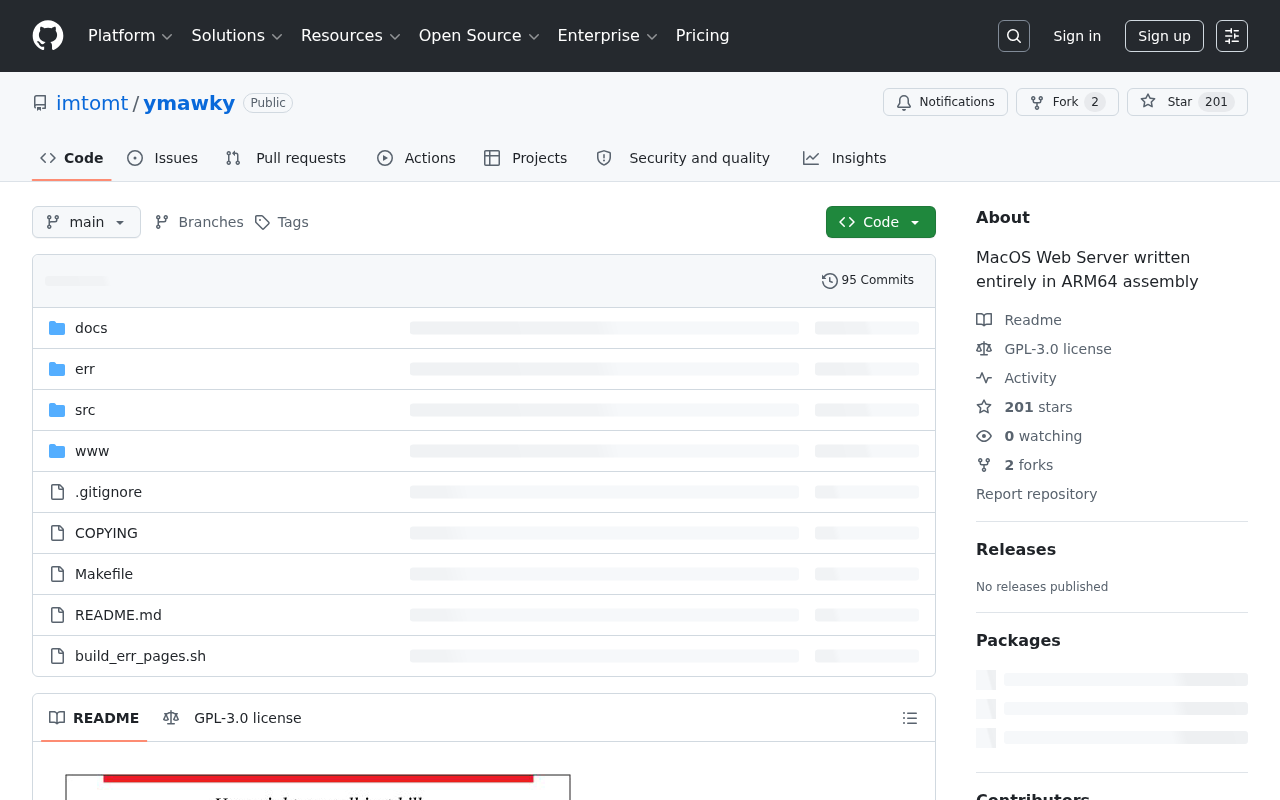Open the .gitignore file name
The width and height of the screenshot is (1280, 800).
pyautogui.click(x=108, y=492)
